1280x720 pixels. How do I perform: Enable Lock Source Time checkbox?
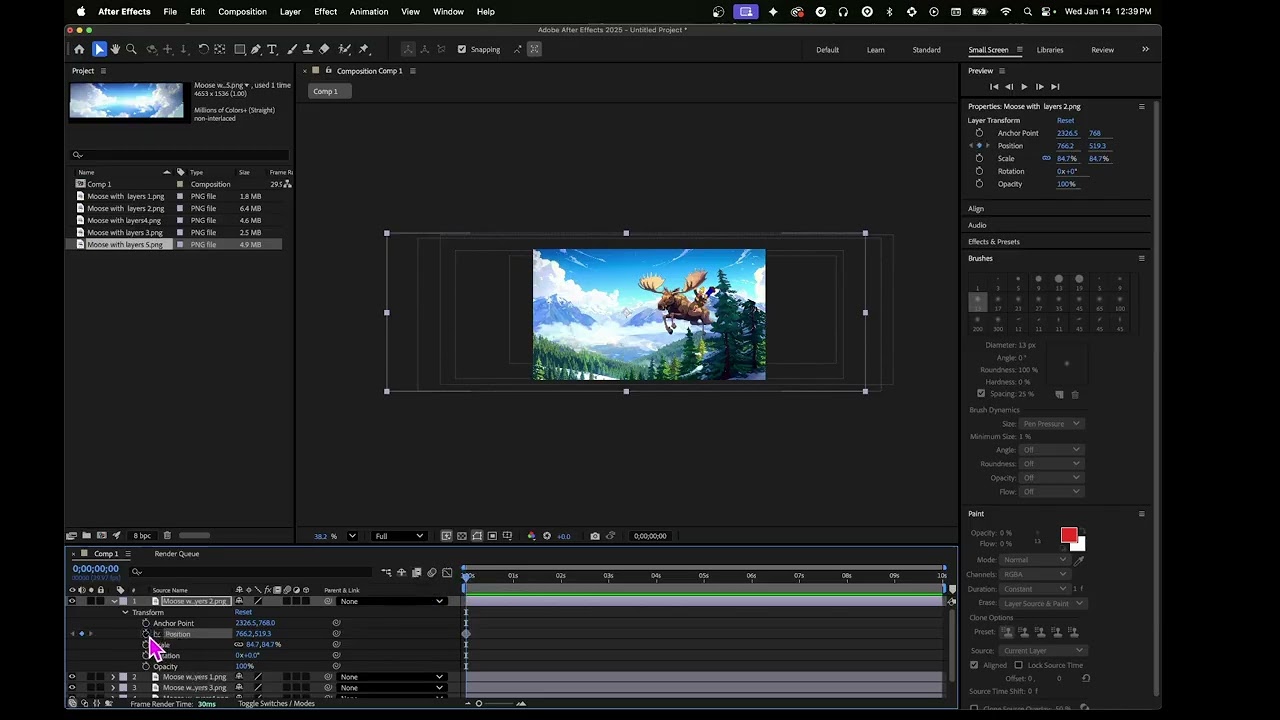pos(1018,665)
